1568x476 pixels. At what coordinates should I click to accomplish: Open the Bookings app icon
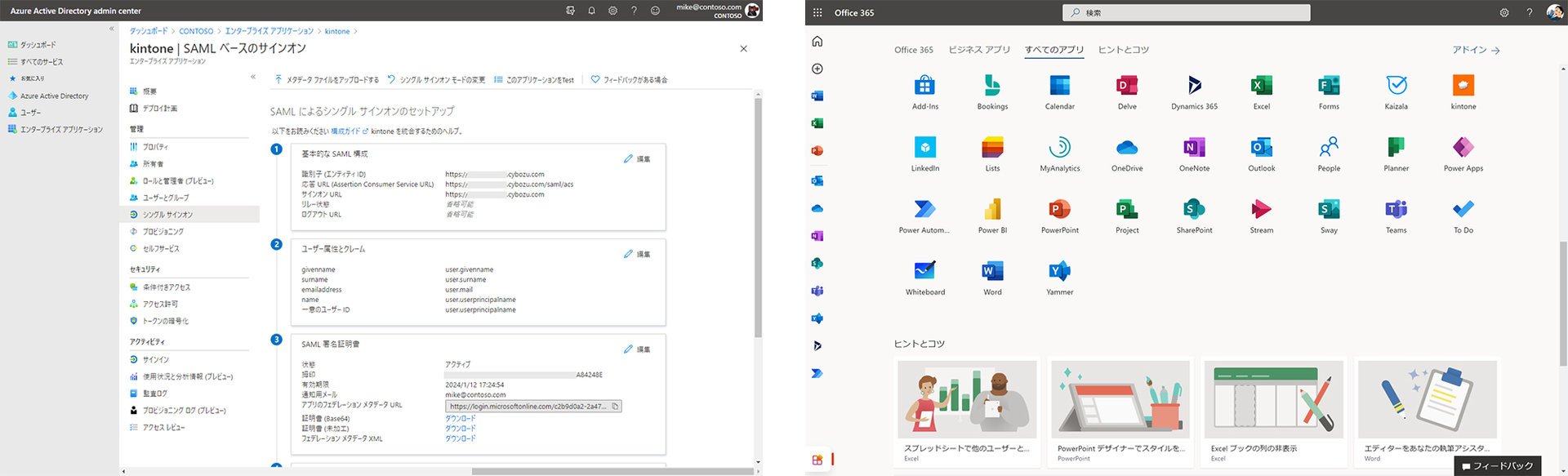992,91
